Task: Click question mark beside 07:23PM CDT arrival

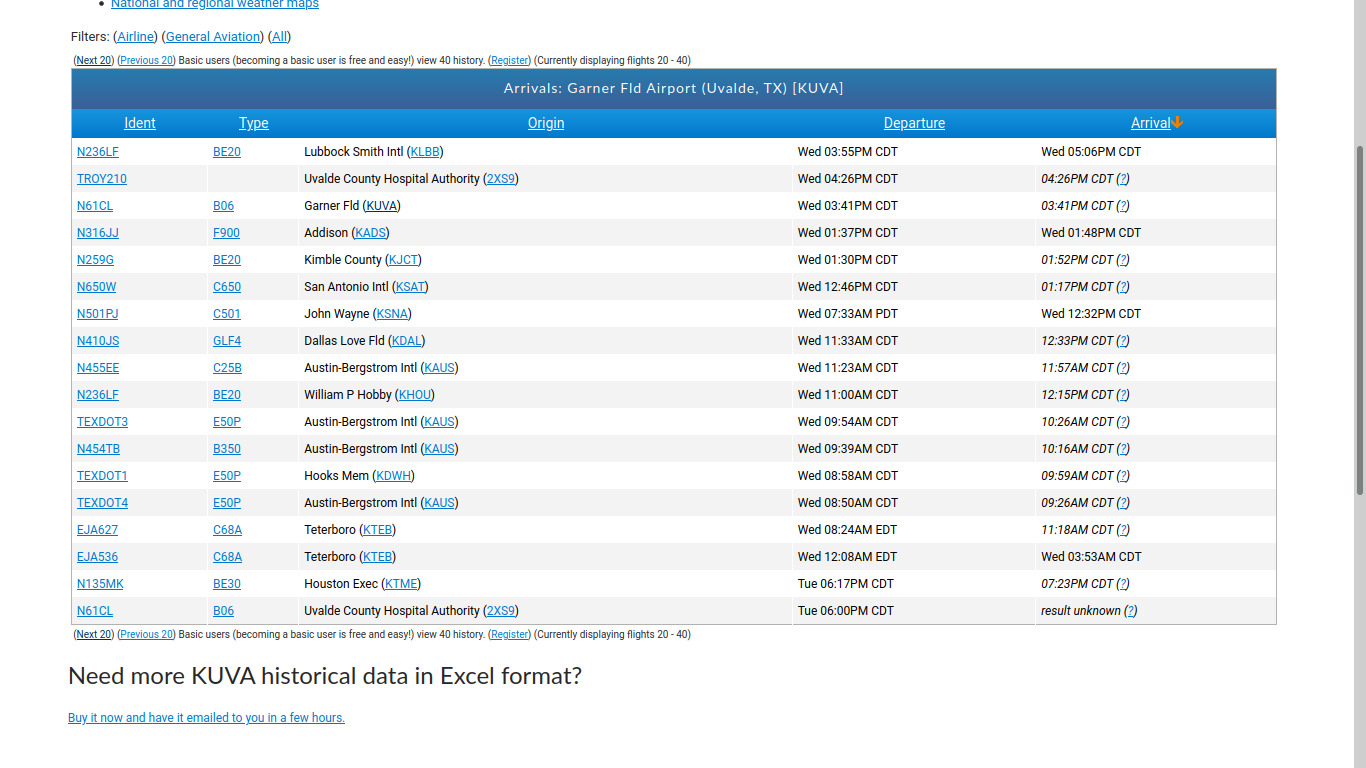Action: [x=1123, y=584]
